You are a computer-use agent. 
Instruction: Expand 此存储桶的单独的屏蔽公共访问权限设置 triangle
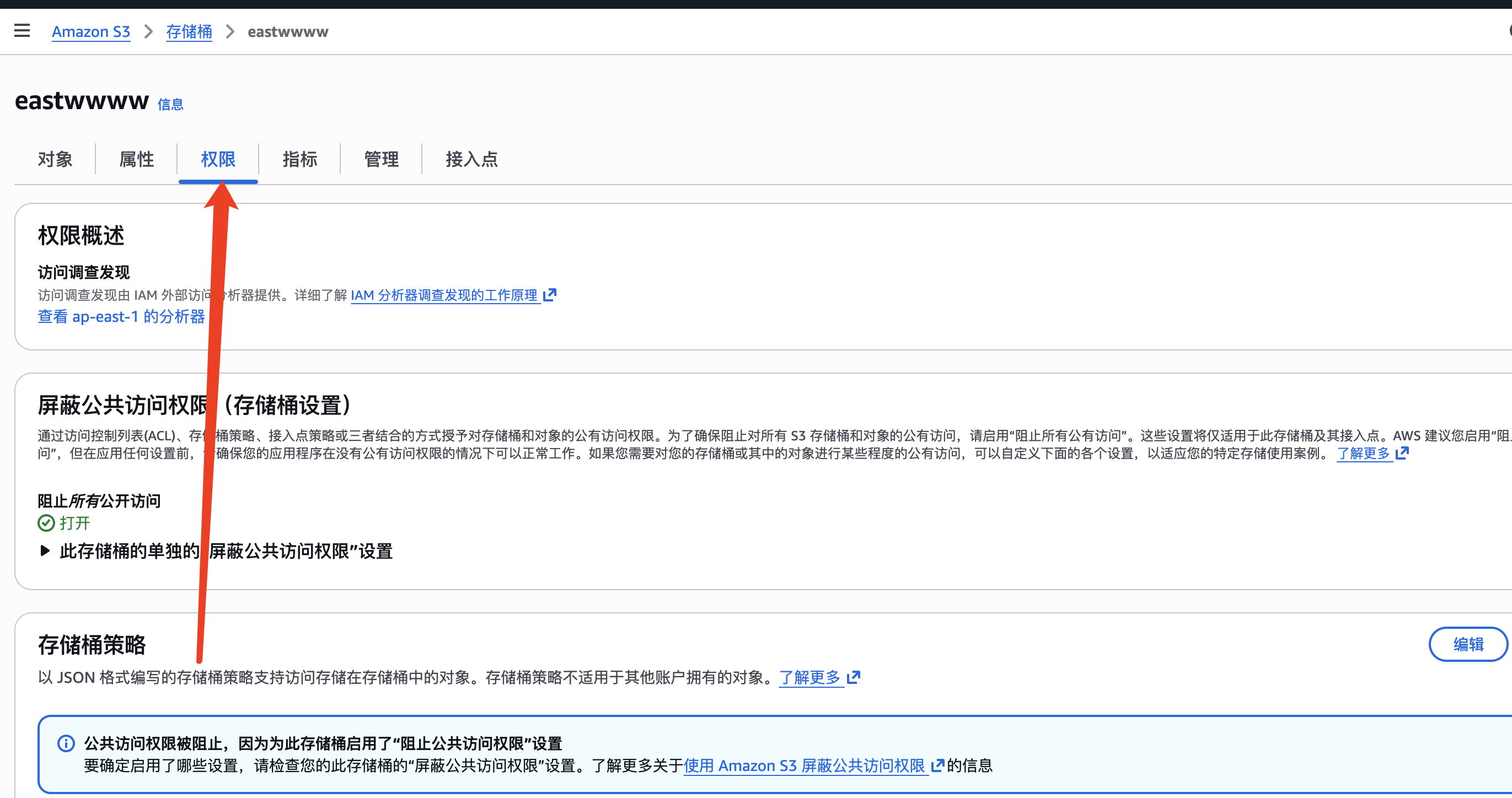(45, 551)
